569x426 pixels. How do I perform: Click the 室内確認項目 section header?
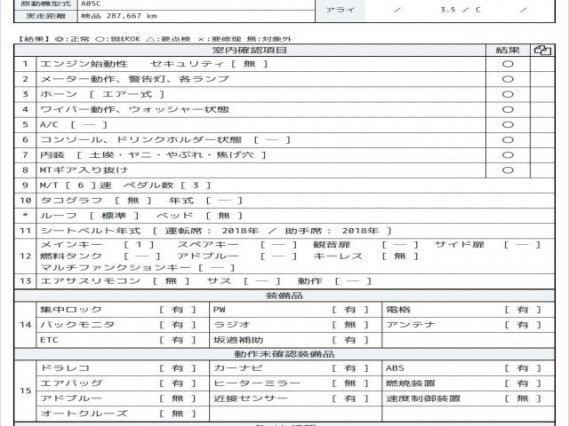point(250,50)
